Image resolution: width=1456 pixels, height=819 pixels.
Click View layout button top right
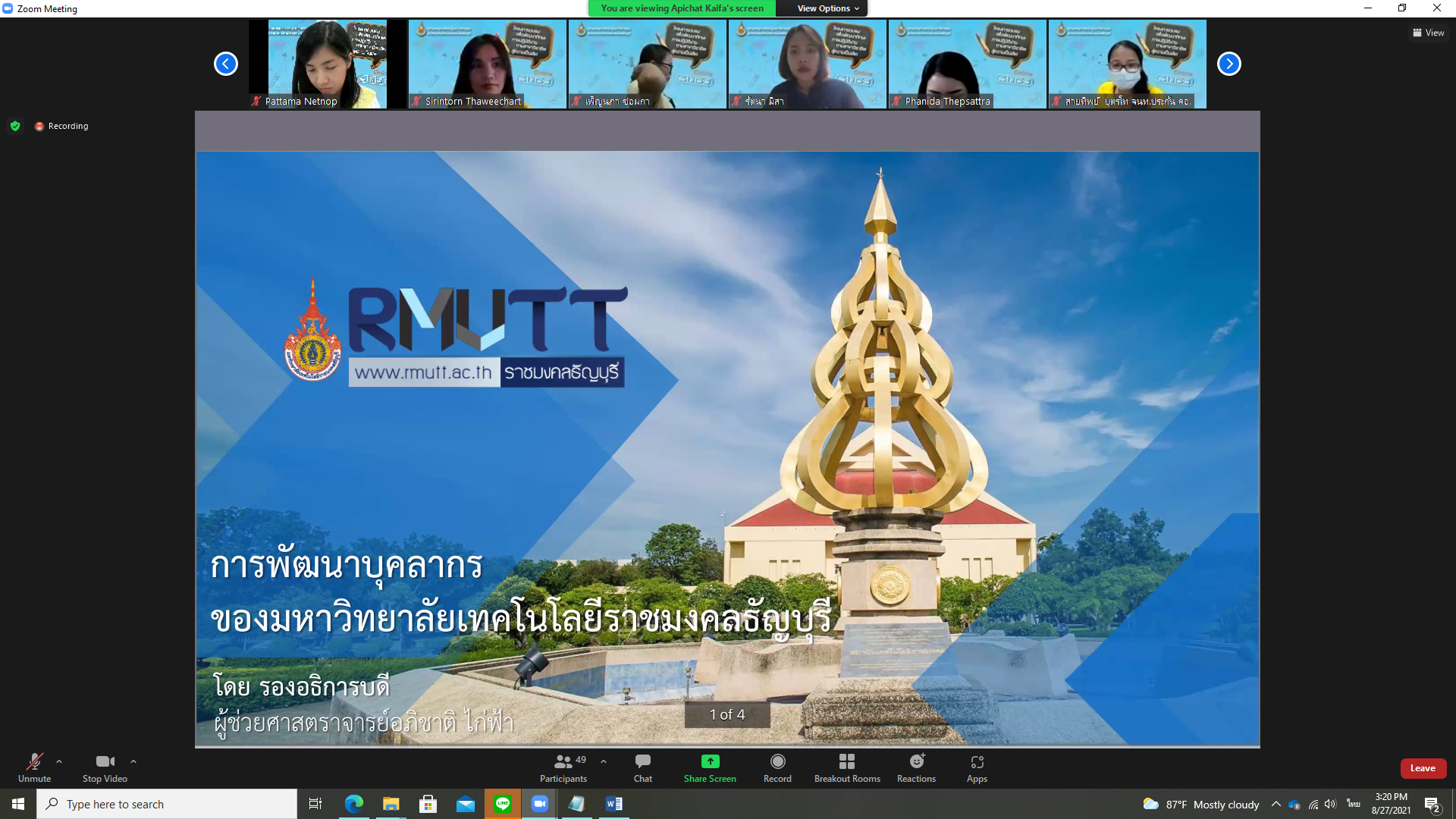(1428, 33)
